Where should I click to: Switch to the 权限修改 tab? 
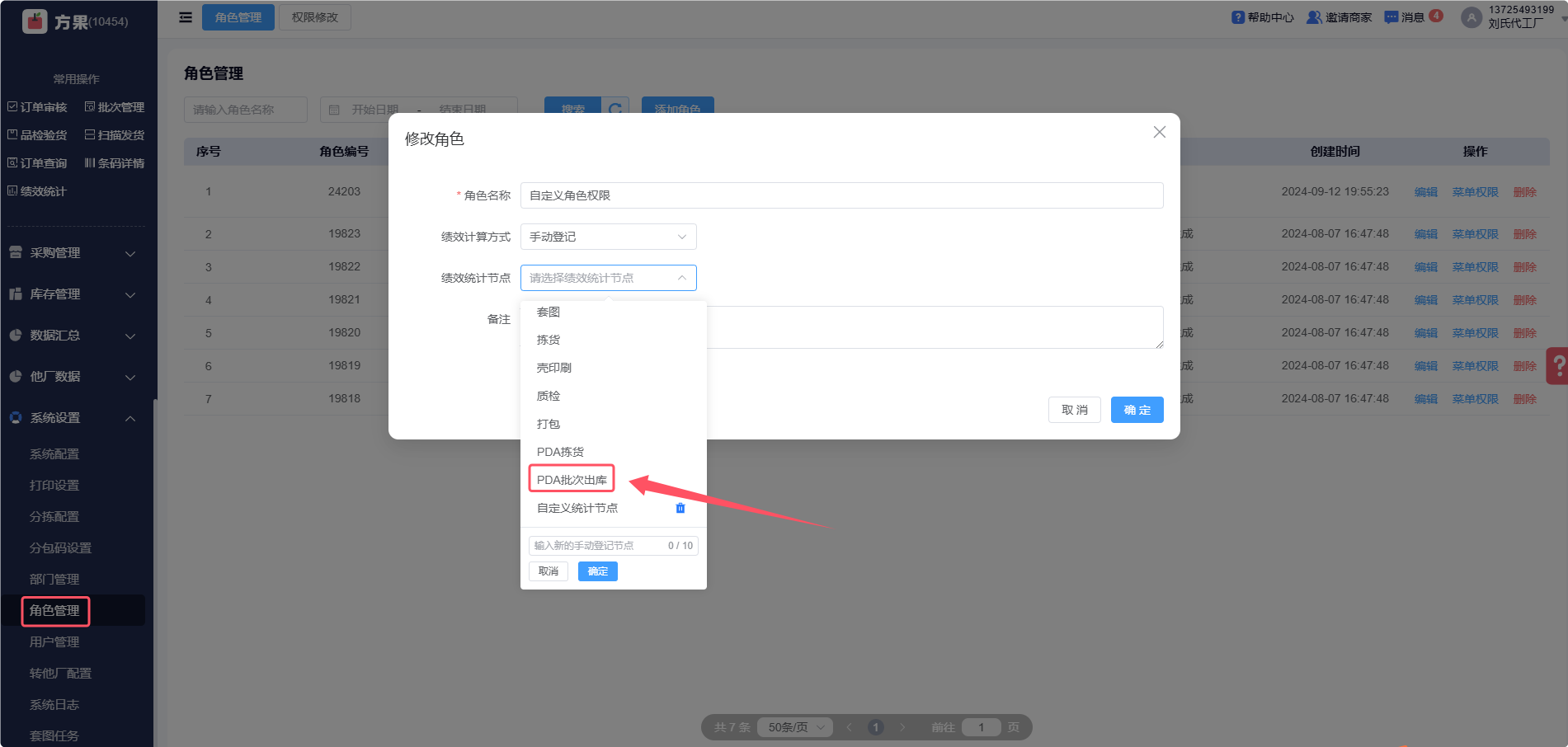pos(315,17)
